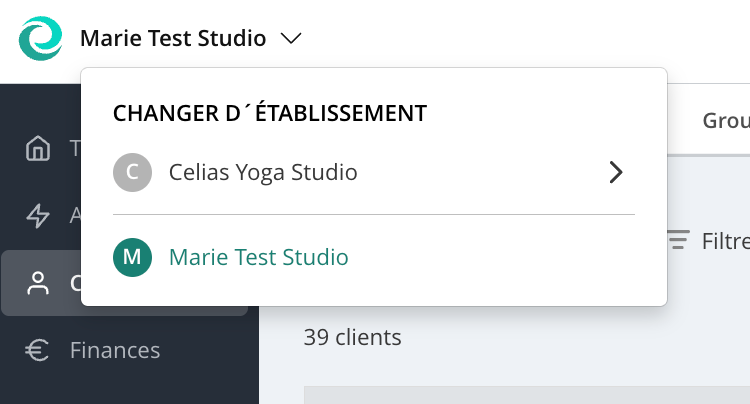
Task: Click the teal swirl app logo
Action: (x=41, y=38)
